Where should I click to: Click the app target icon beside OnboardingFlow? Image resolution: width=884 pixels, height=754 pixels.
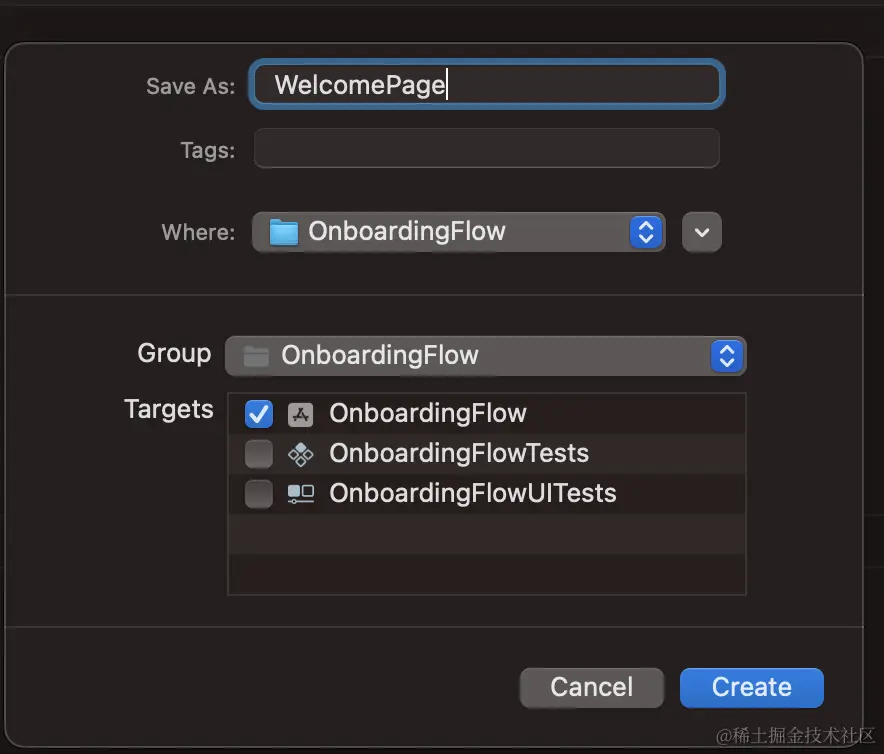300,414
